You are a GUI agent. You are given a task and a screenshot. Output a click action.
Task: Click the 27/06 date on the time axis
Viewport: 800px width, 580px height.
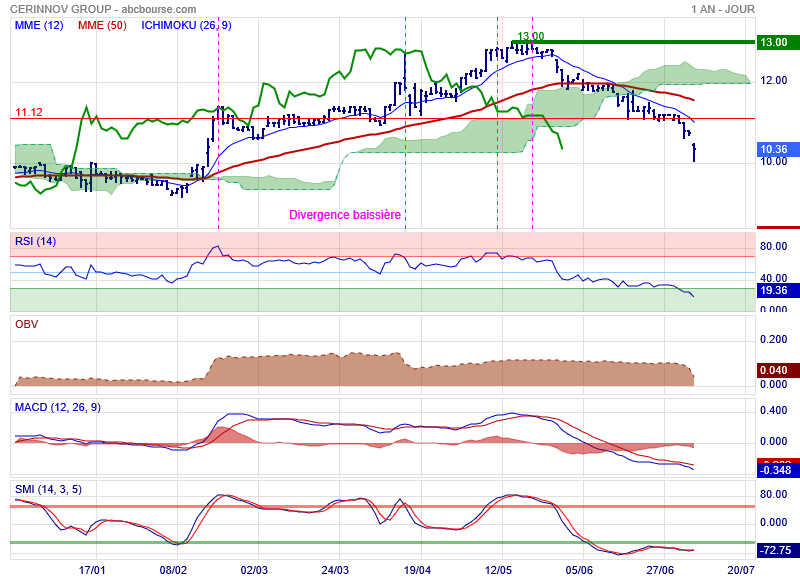(660, 570)
